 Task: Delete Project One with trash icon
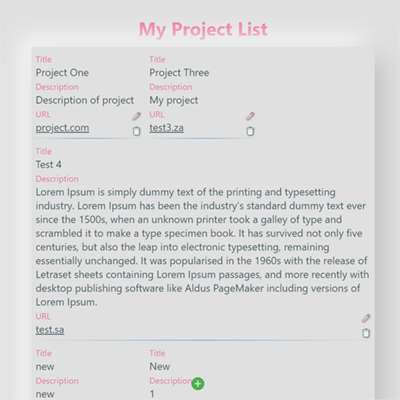click(x=136, y=131)
